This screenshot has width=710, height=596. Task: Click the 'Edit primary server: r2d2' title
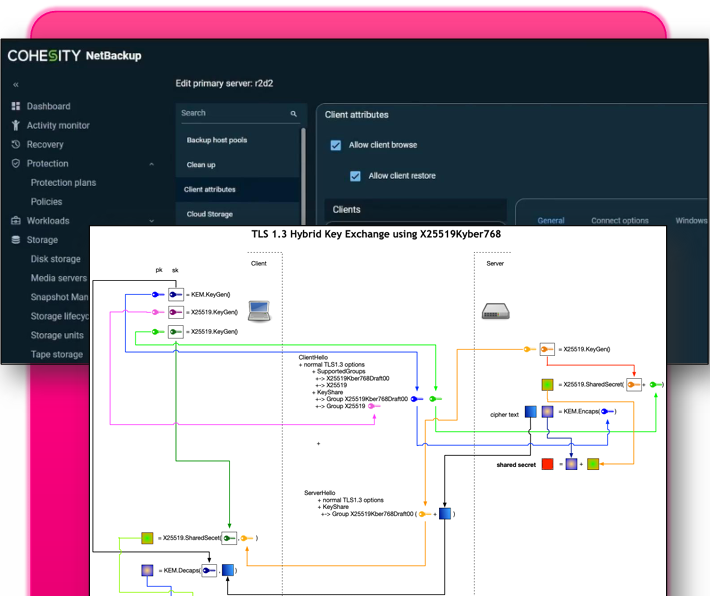(x=224, y=83)
